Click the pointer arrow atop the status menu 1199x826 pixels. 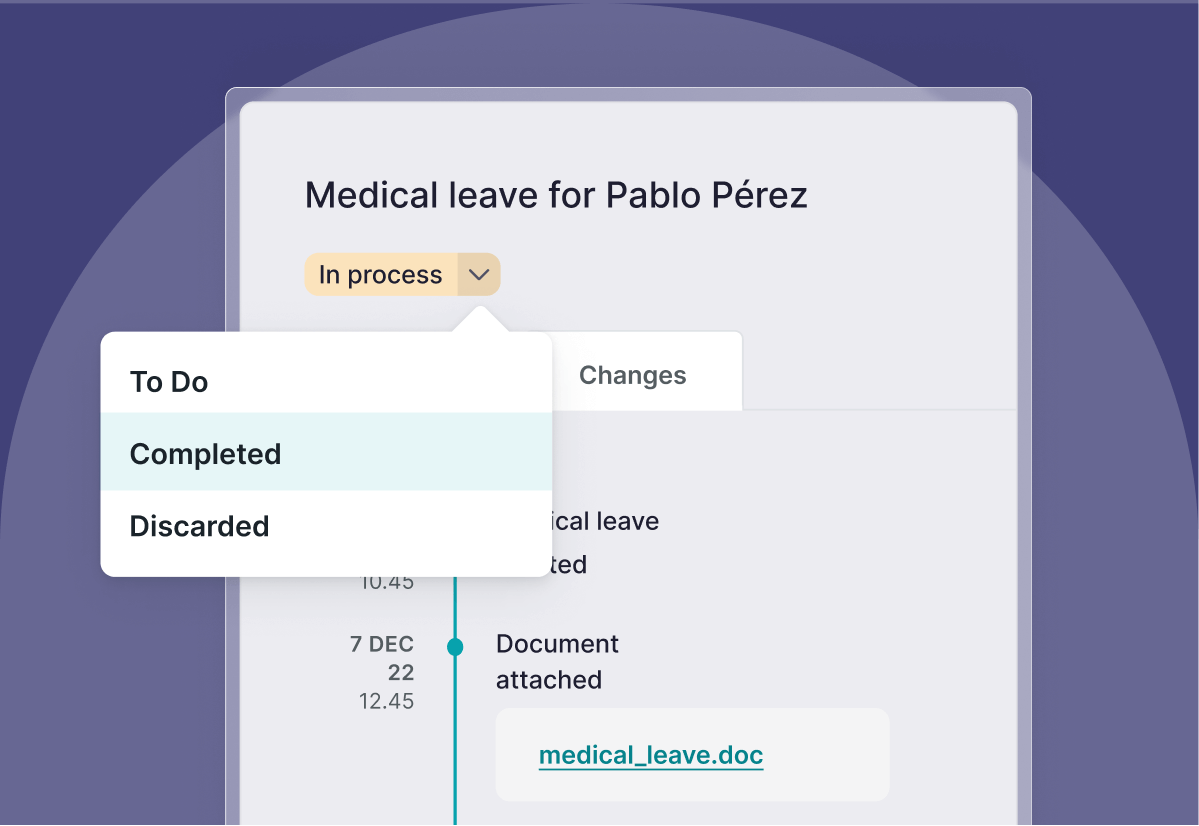point(480,320)
